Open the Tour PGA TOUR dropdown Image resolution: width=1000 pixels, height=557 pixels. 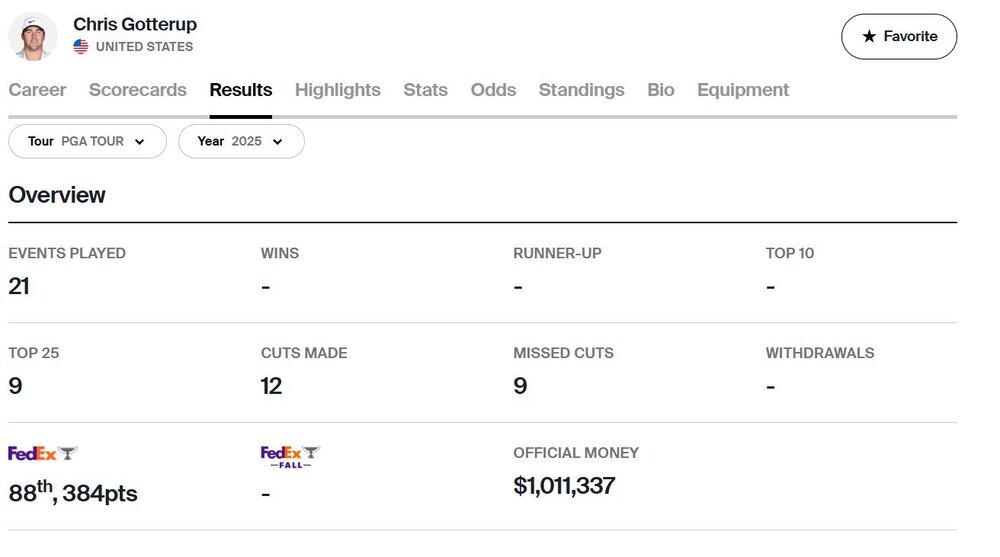[x=87, y=141]
